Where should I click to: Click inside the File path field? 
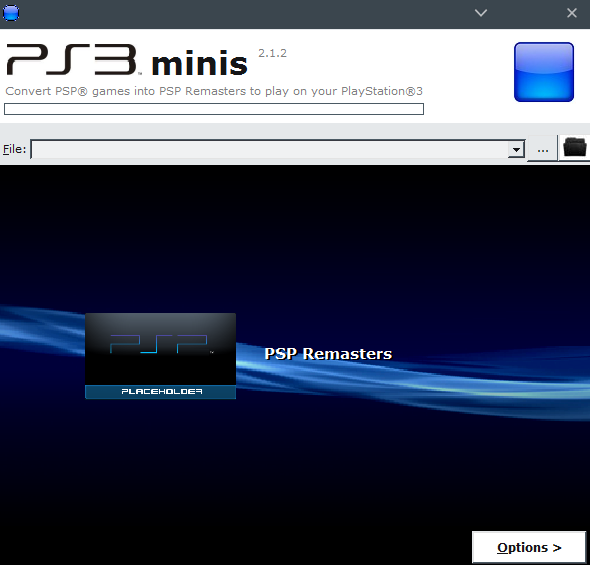coord(269,150)
